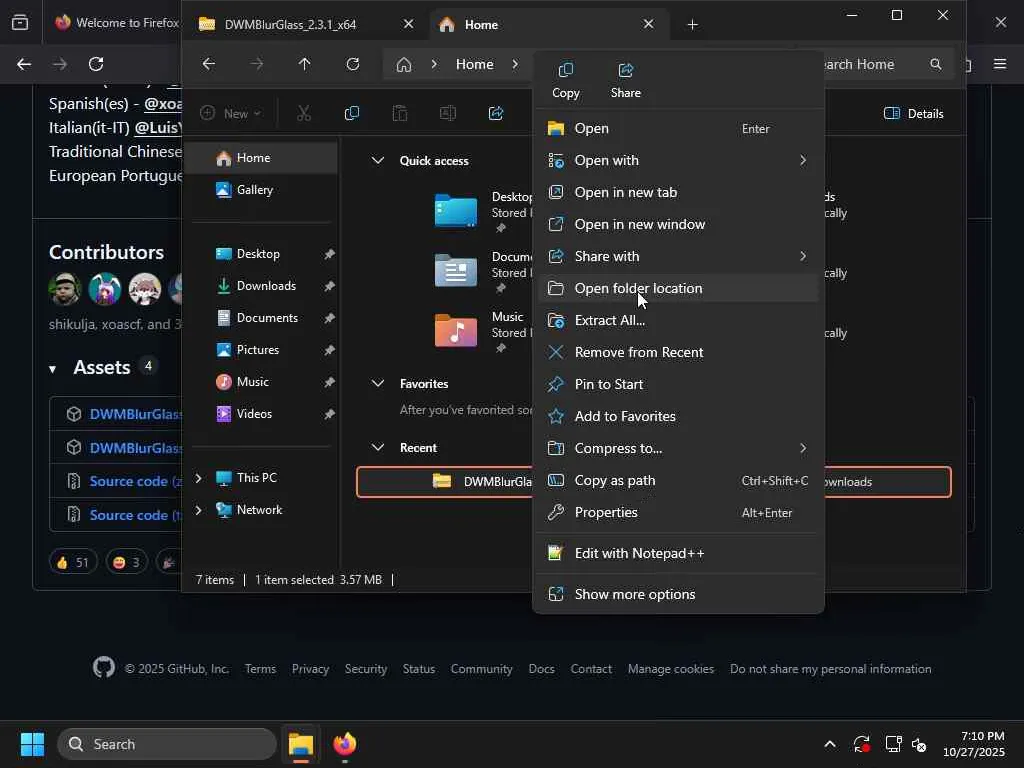Open the Music folder icon in Quick access

(x=456, y=330)
